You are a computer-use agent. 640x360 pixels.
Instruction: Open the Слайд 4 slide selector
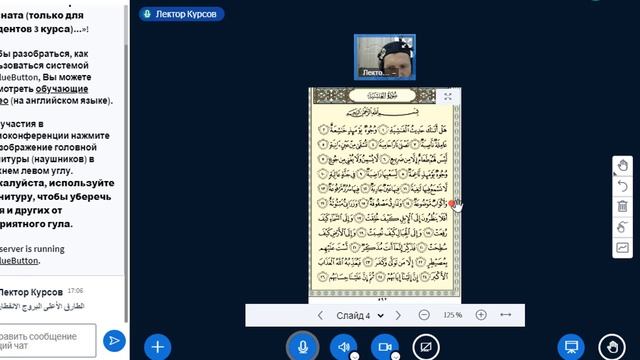point(360,315)
